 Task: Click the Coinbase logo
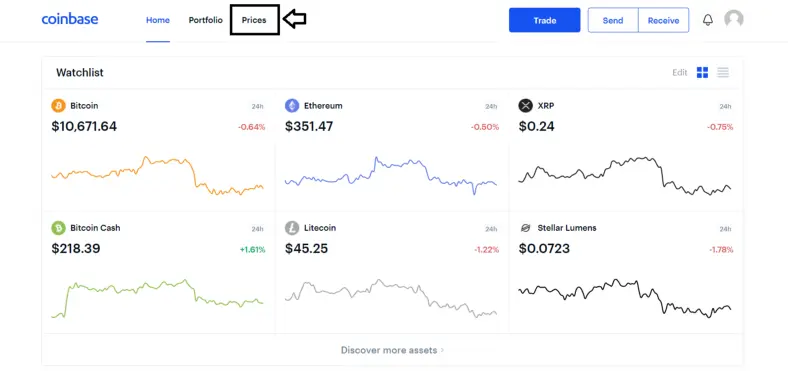pyautogui.click(x=70, y=20)
